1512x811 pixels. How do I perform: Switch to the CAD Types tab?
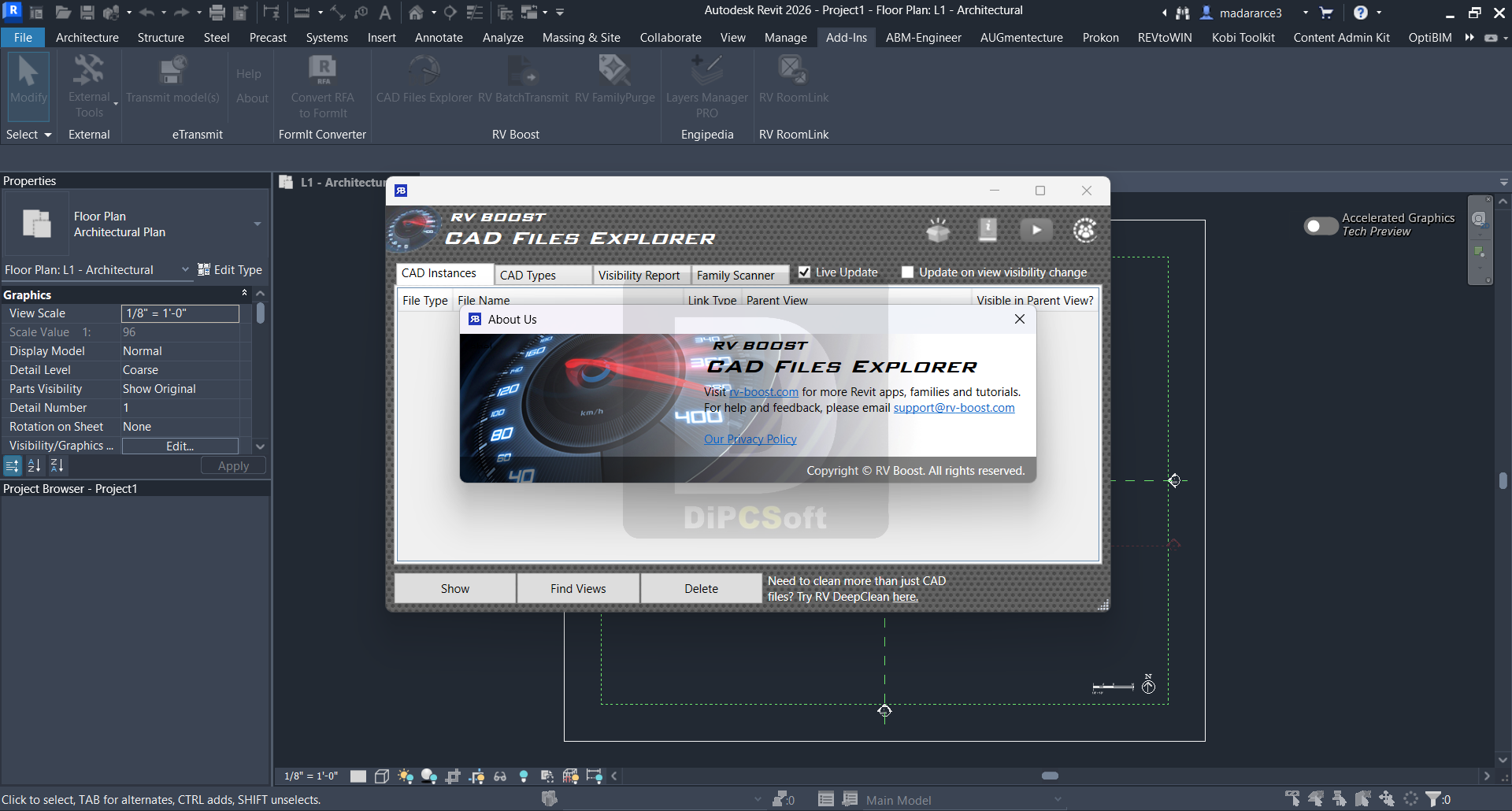(x=543, y=275)
